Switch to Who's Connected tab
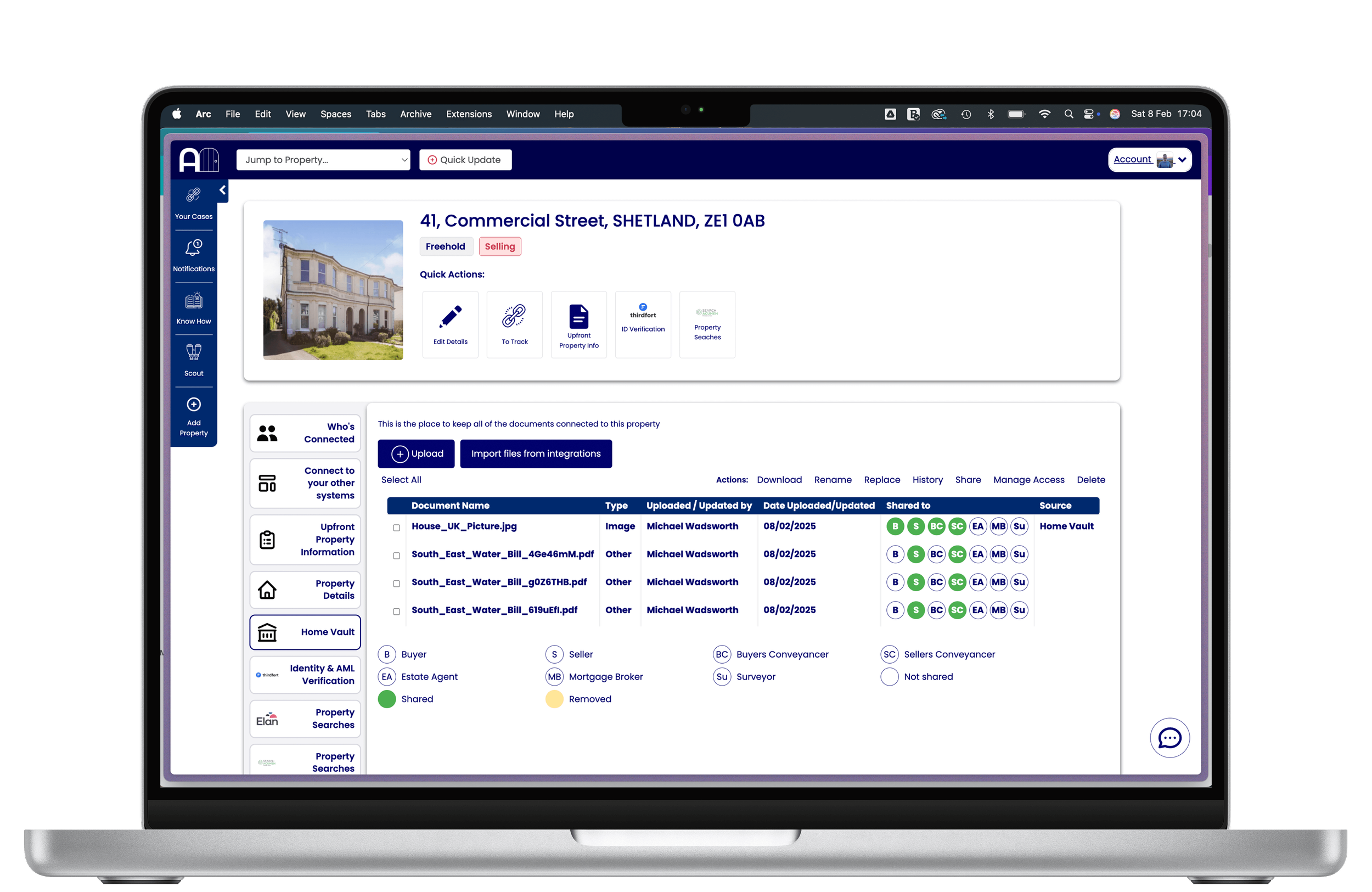1372x892 pixels. [306, 433]
